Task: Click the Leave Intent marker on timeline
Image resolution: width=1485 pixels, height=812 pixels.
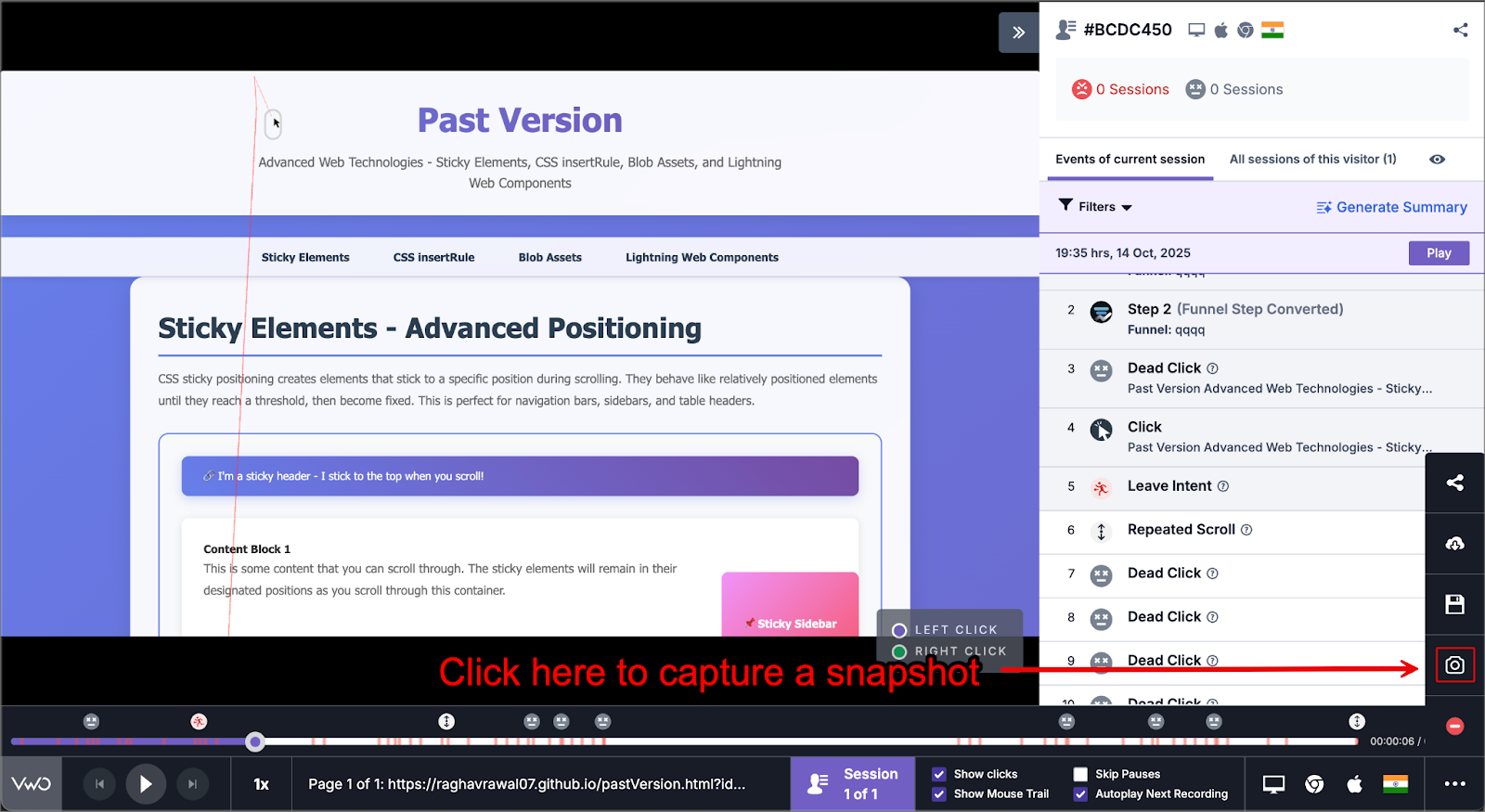Action: [x=199, y=721]
